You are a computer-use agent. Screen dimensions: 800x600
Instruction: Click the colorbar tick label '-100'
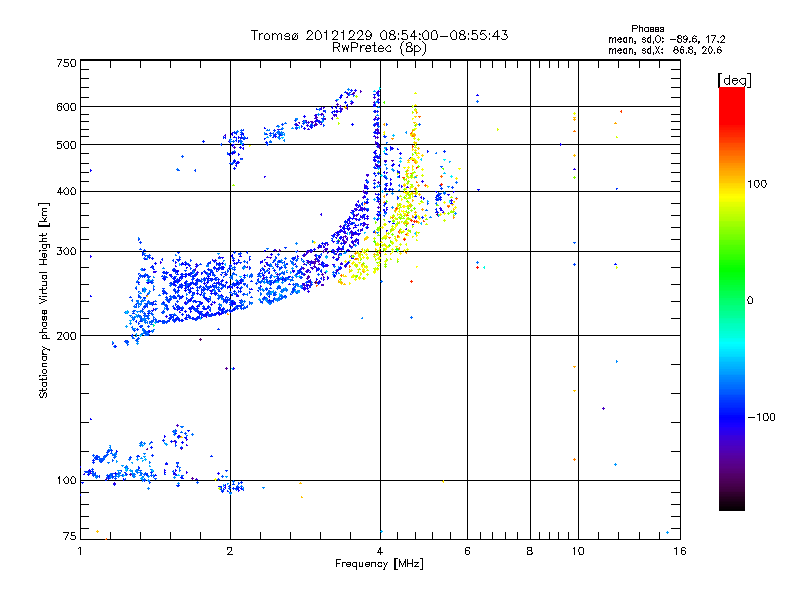pos(762,417)
